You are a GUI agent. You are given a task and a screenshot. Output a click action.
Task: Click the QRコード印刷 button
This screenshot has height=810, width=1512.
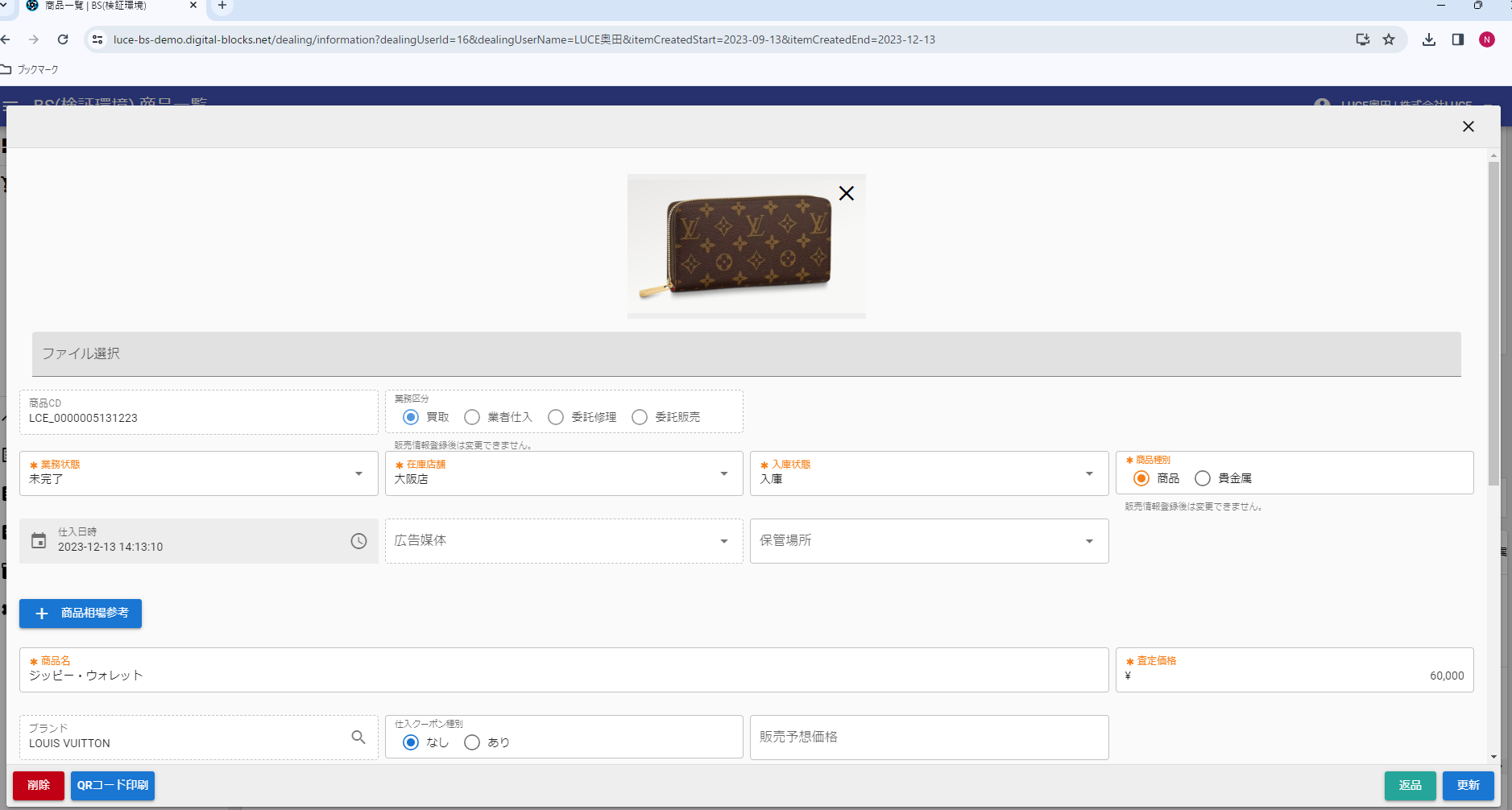(x=113, y=786)
